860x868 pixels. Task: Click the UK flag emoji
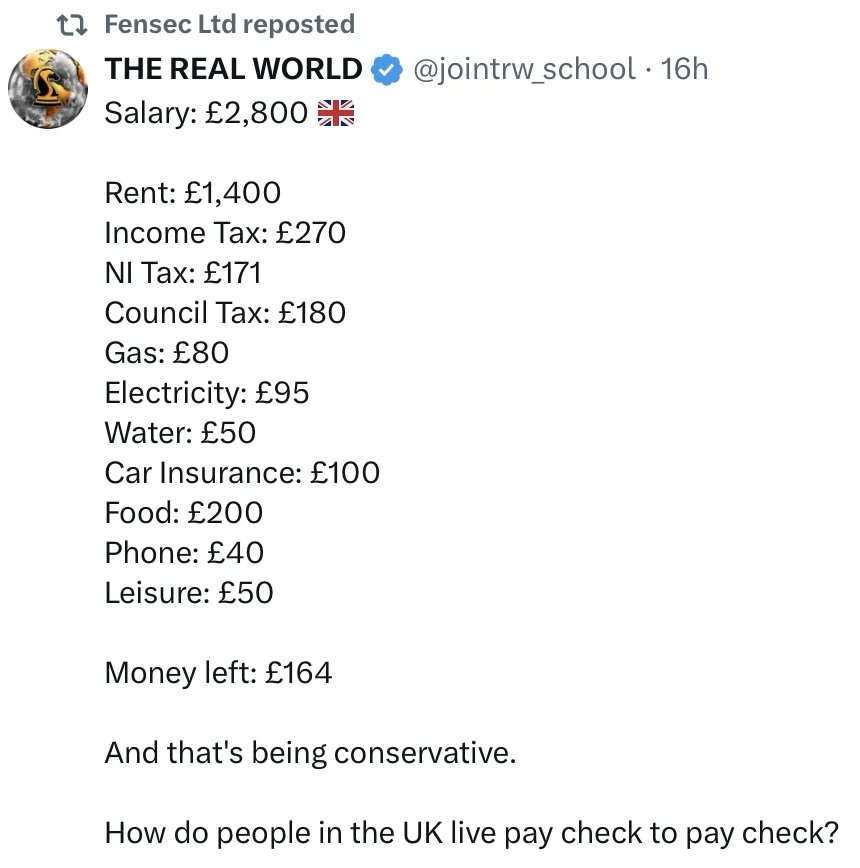point(336,113)
